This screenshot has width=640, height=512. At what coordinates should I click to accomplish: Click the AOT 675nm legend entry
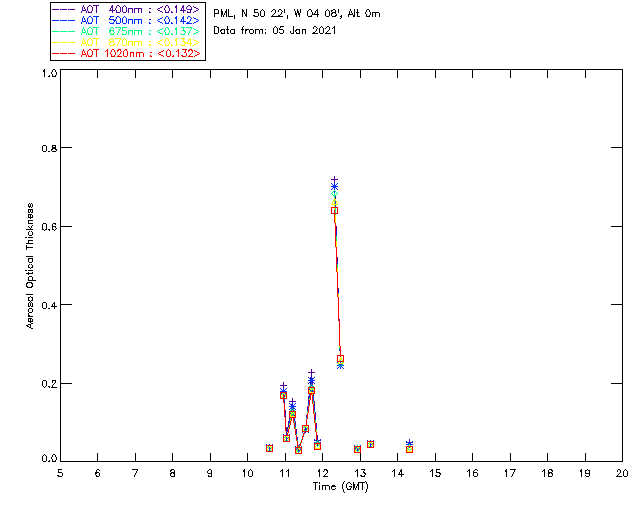[127, 31]
